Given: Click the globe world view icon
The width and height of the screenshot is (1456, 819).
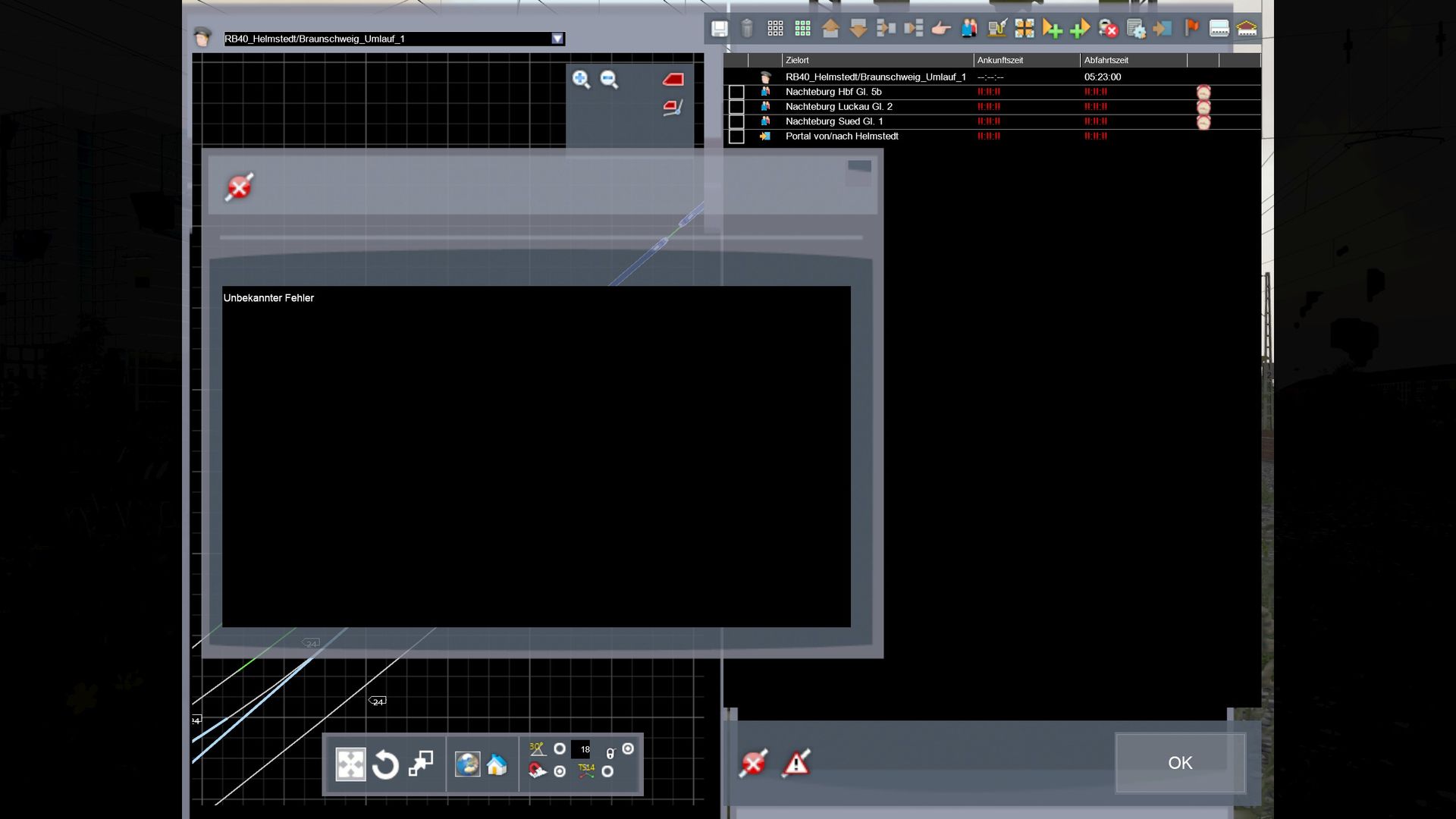Looking at the screenshot, I should 467,764.
